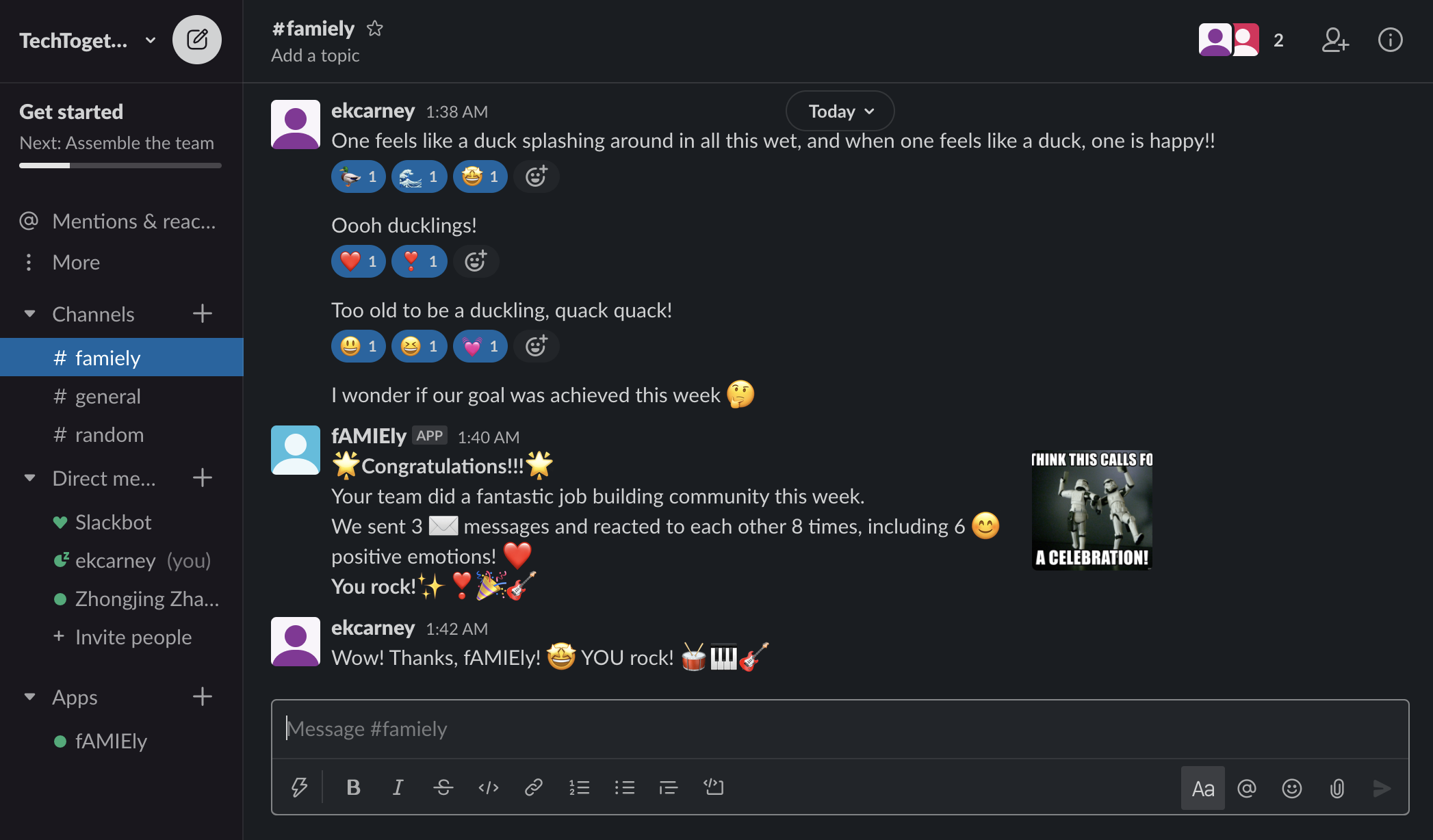Collapse the Channels section
This screenshot has width=1433, height=840.
coord(29,314)
